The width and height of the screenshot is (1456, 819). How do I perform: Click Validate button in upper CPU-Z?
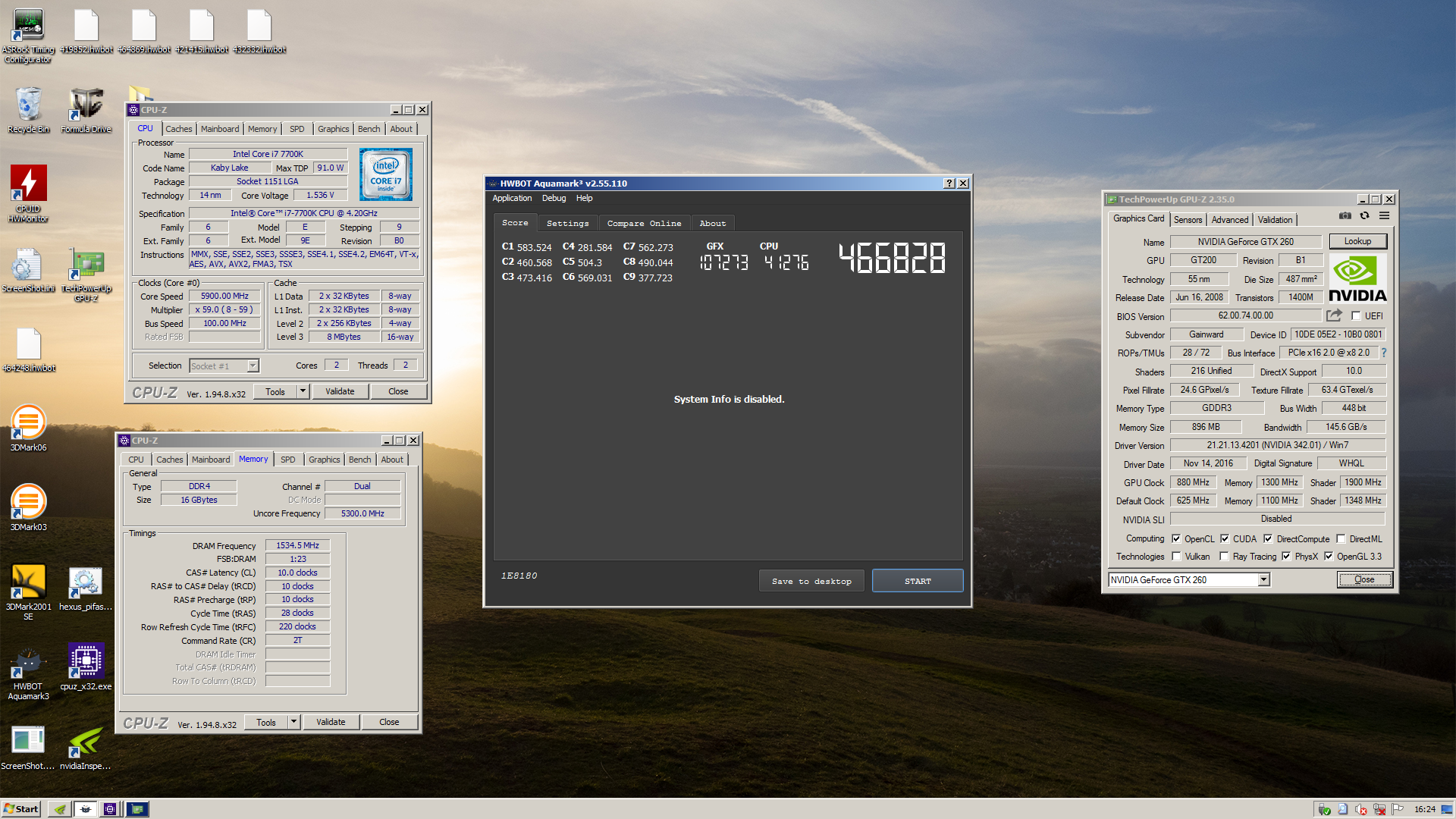coord(340,391)
